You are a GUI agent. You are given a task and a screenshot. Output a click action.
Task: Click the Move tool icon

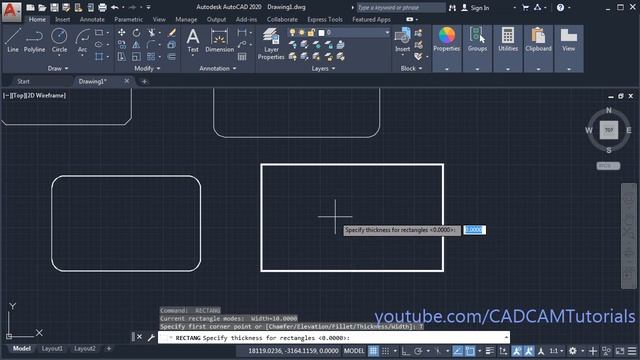point(122,33)
